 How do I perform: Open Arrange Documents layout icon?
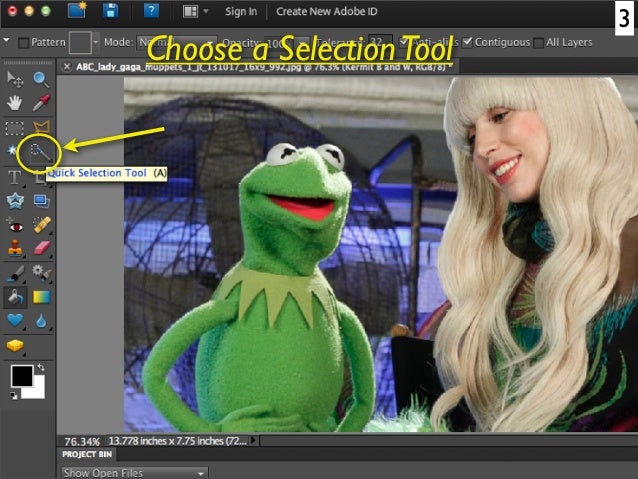coord(190,11)
